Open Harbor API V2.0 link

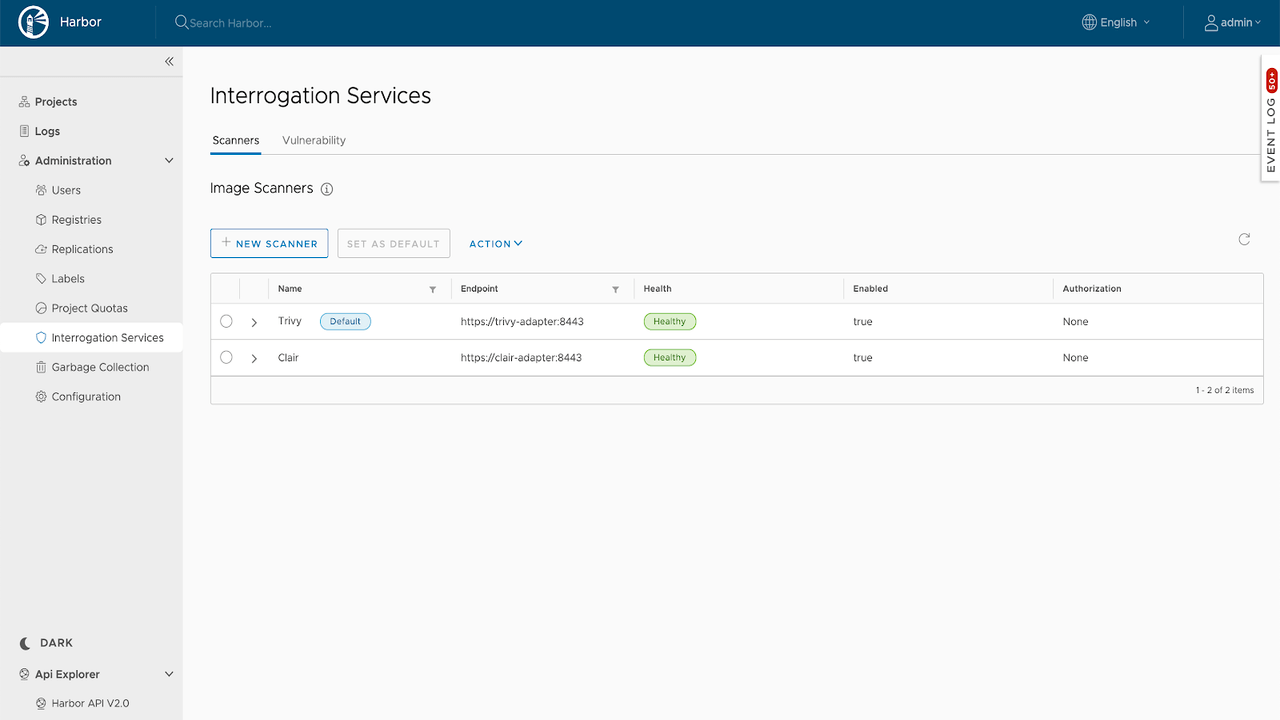90,703
